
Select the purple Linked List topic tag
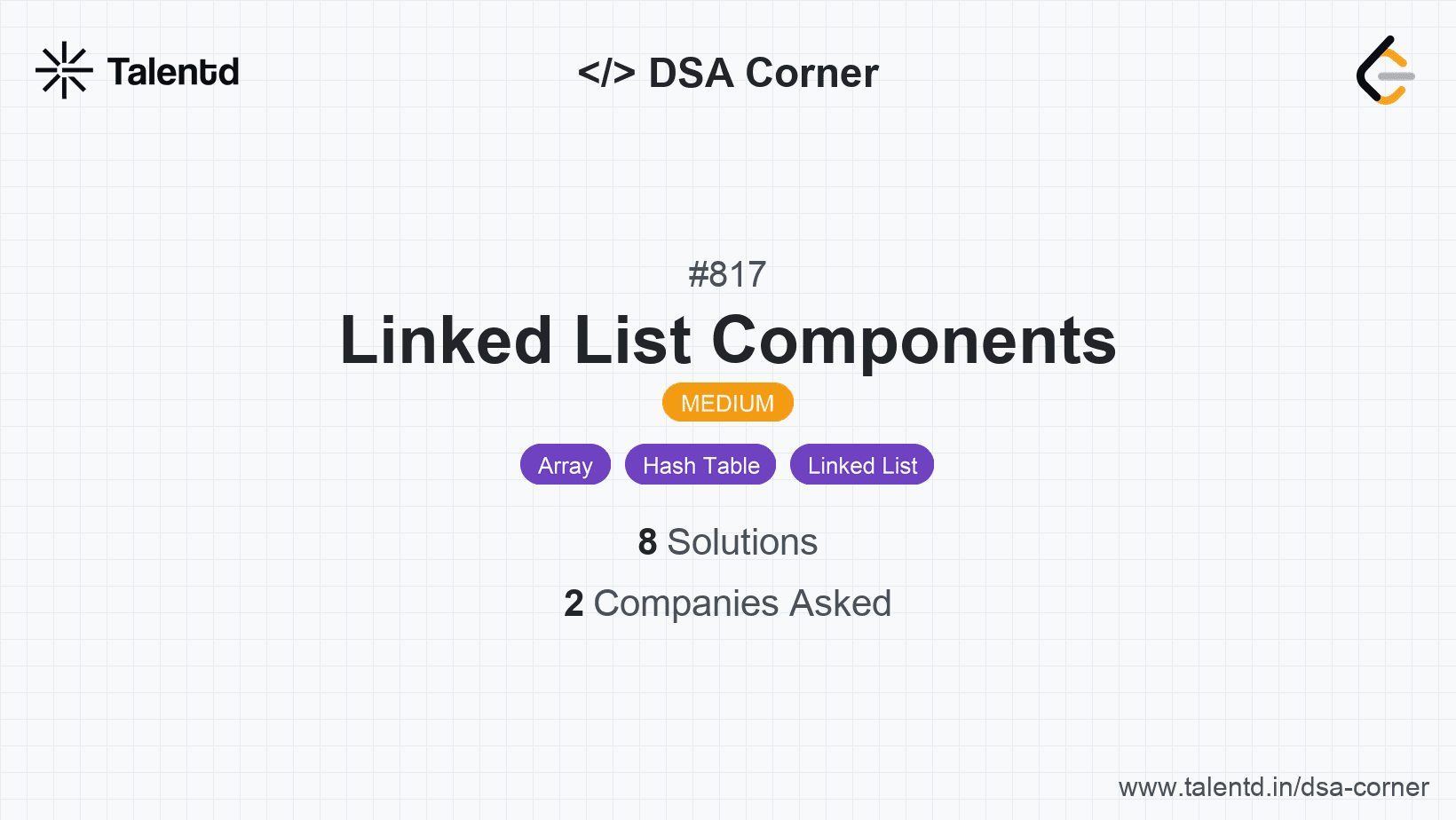862,465
